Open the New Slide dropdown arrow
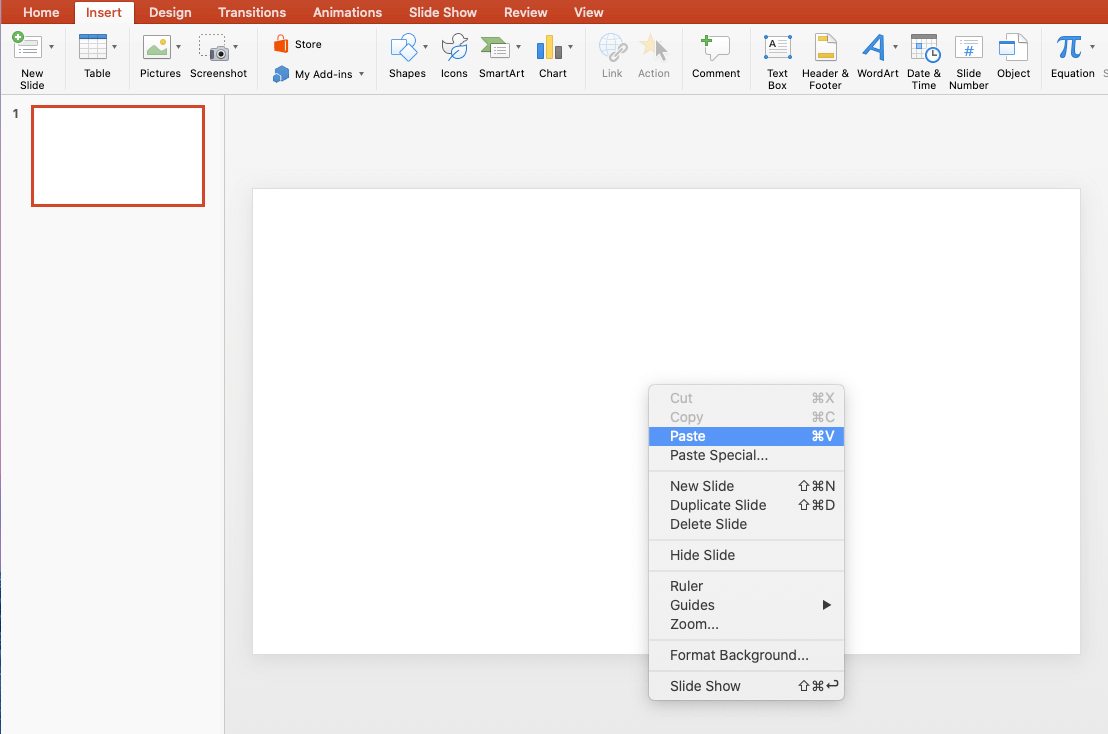 [x=51, y=47]
